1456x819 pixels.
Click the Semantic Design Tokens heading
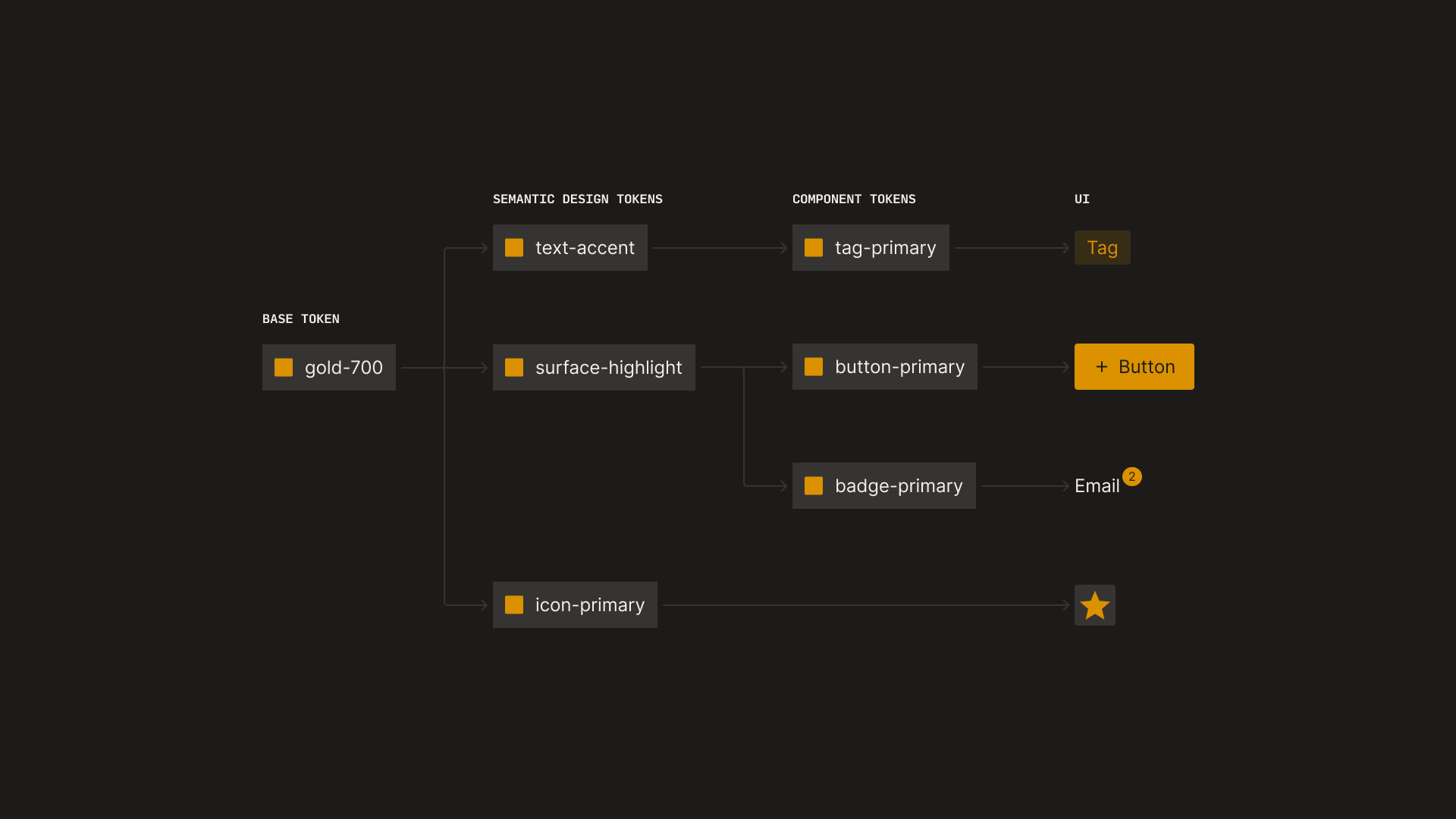coord(577,199)
